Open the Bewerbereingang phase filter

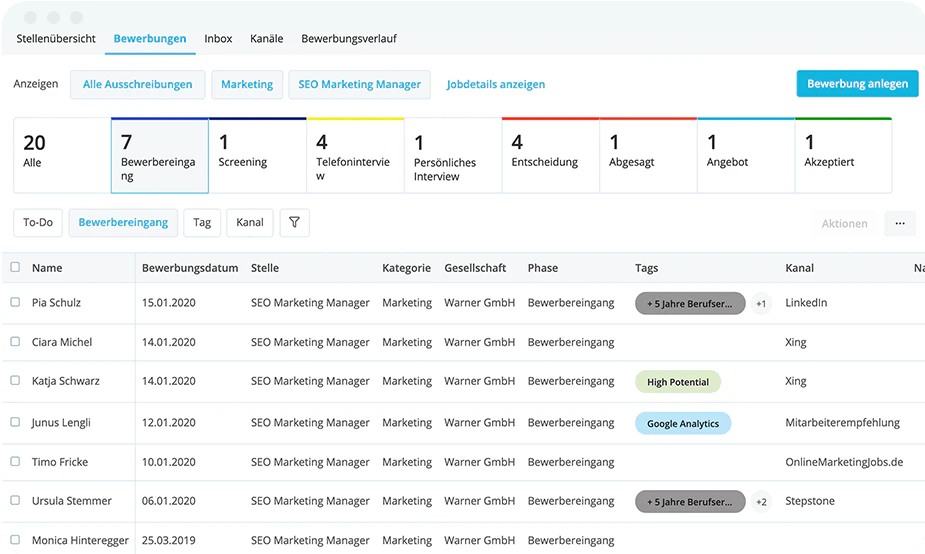(123, 222)
